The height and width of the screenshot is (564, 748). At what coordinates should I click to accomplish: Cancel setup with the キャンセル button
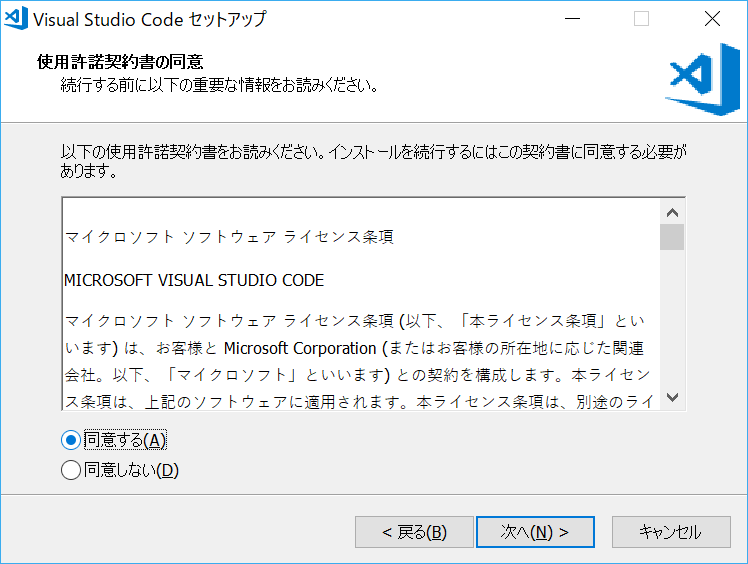pyautogui.click(x=671, y=532)
